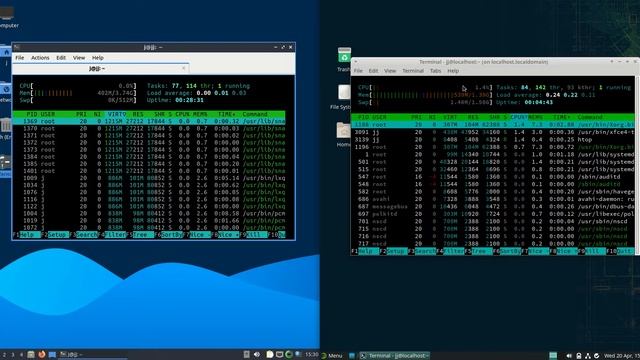The height and width of the screenshot is (360, 640).
Task: Click the 15:30 clock in left panel
Action: point(312,354)
